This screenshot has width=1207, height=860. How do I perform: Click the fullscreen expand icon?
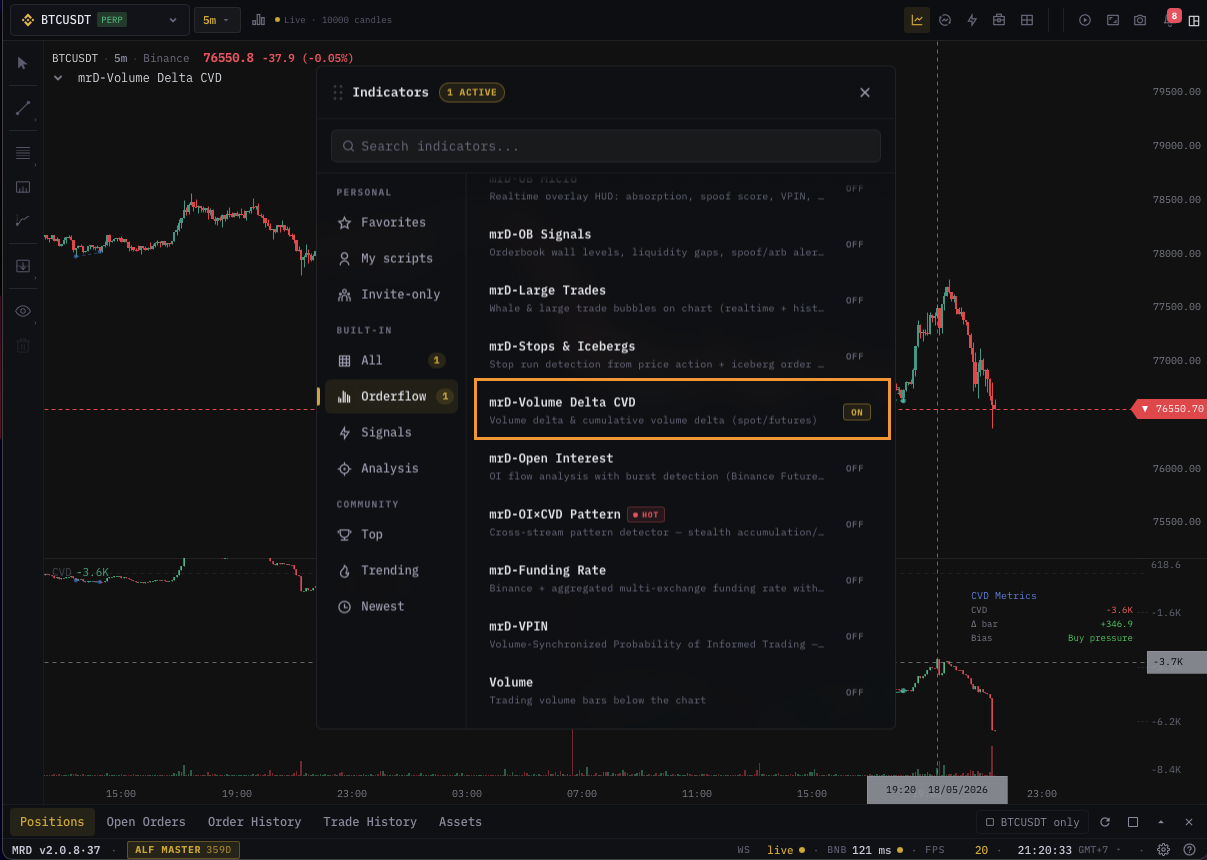[x=1113, y=20]
